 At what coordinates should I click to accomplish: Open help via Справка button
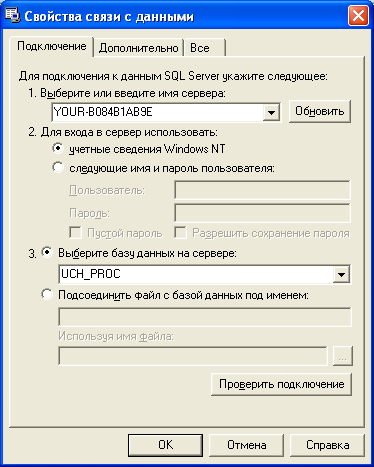(327, 445)
